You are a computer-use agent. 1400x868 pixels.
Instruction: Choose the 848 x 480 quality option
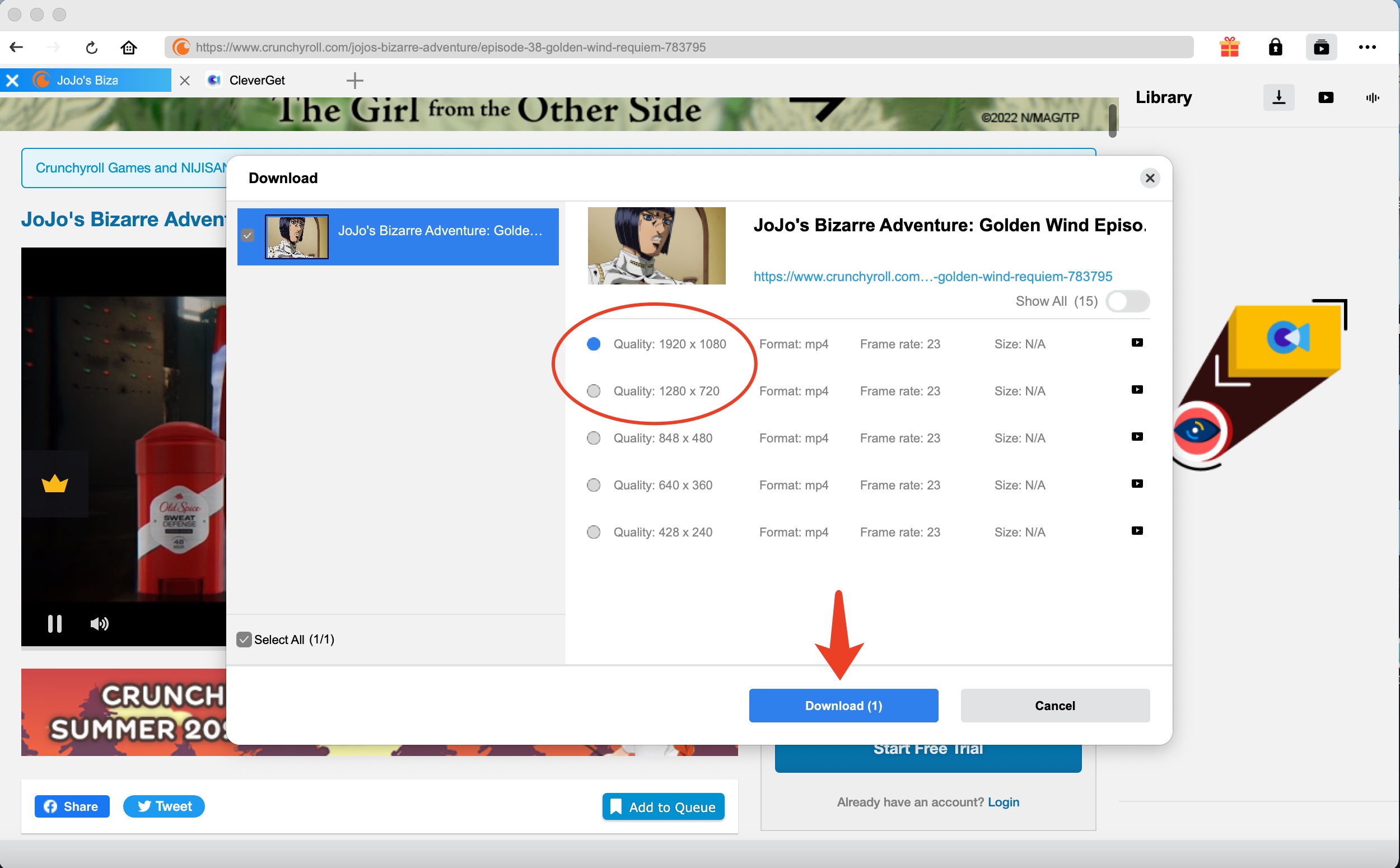pos(594,438)
